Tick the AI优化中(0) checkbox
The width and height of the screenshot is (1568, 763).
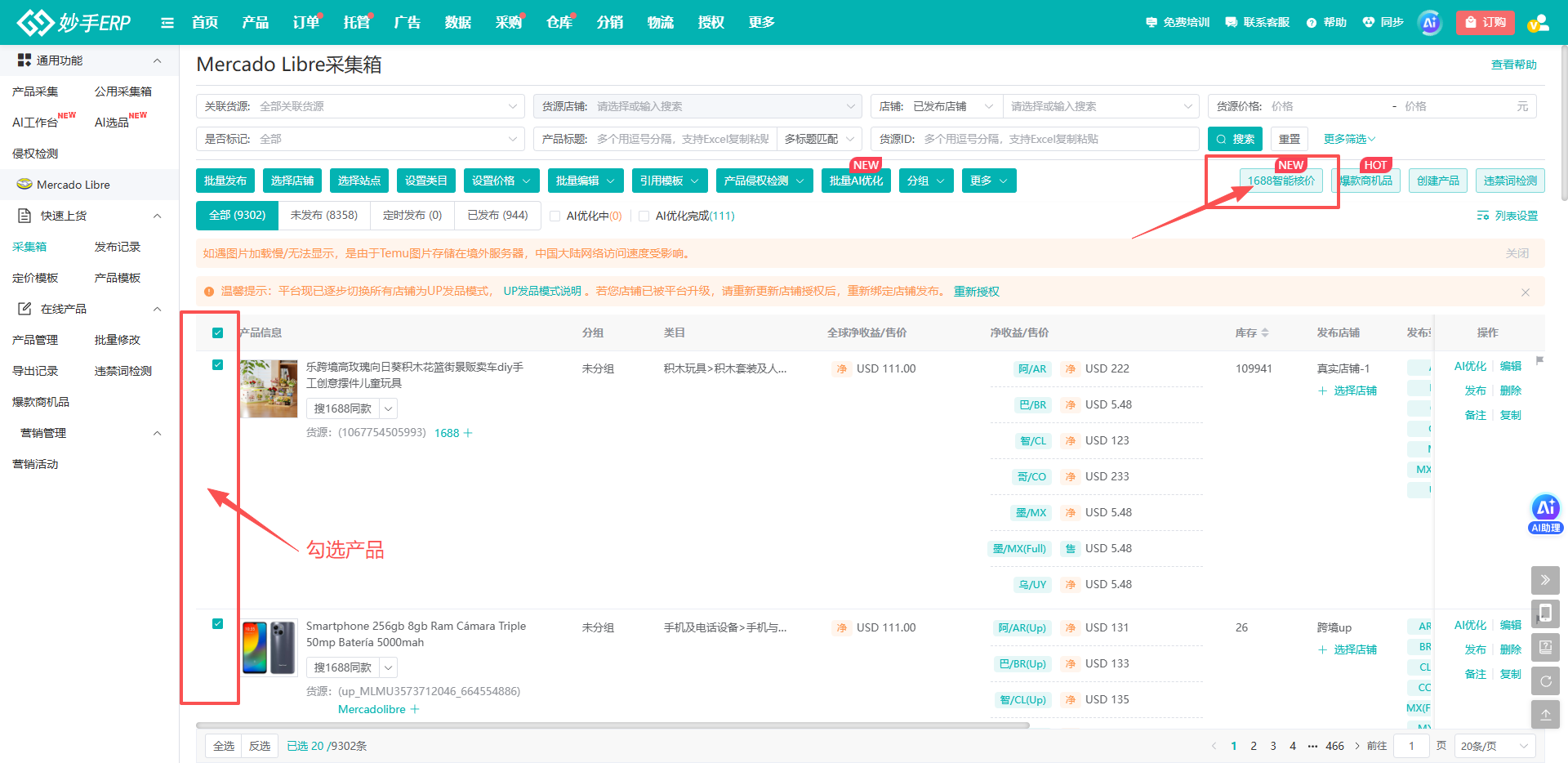tap(555, 216)
